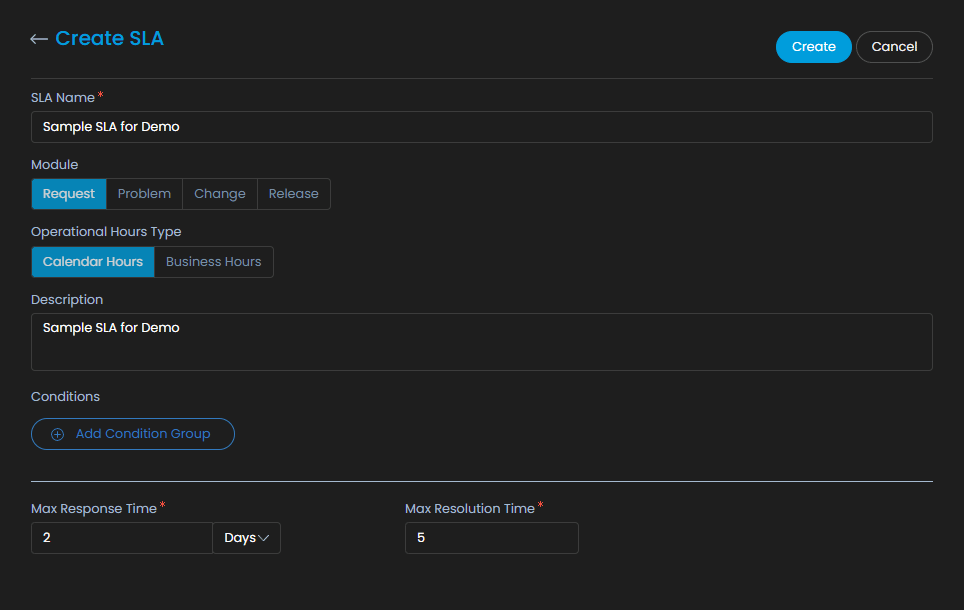This screenshot has height=610, width=964.
Task: Click the Create SLA heading link
Action: click(x=109, y=38)
